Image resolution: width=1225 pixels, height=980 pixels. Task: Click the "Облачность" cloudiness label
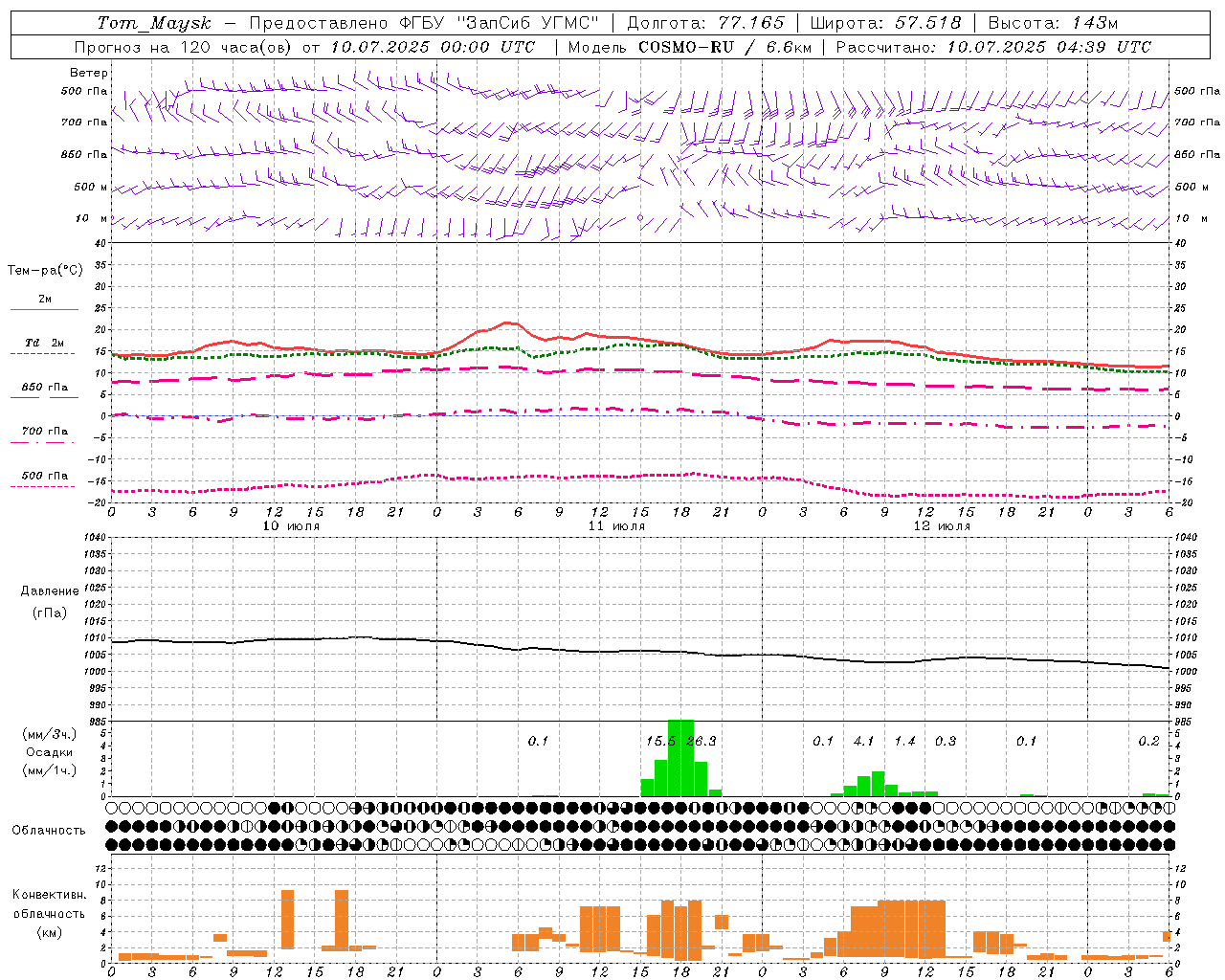pyautogui.click(x=49, y=831)
